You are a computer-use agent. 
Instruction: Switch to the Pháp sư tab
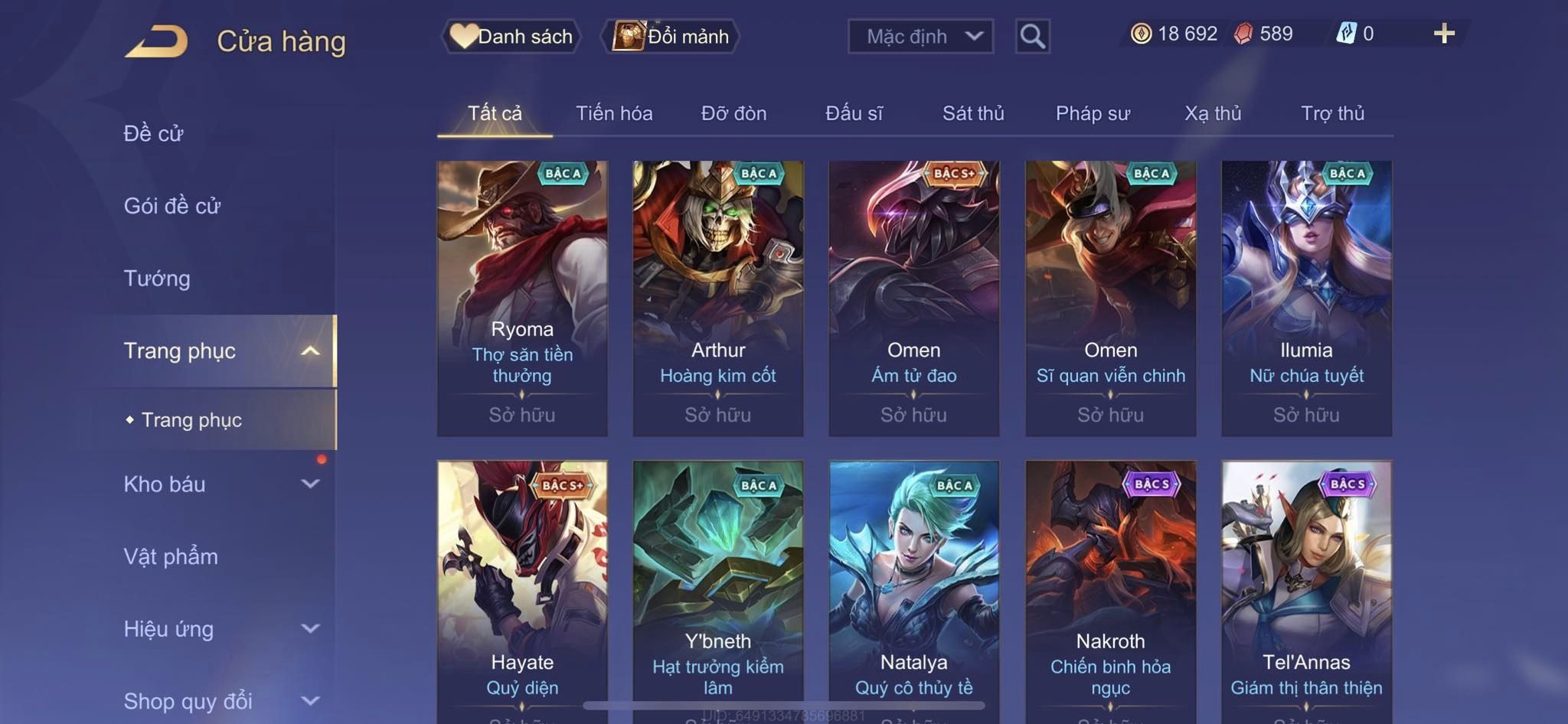click(1093, 113)
